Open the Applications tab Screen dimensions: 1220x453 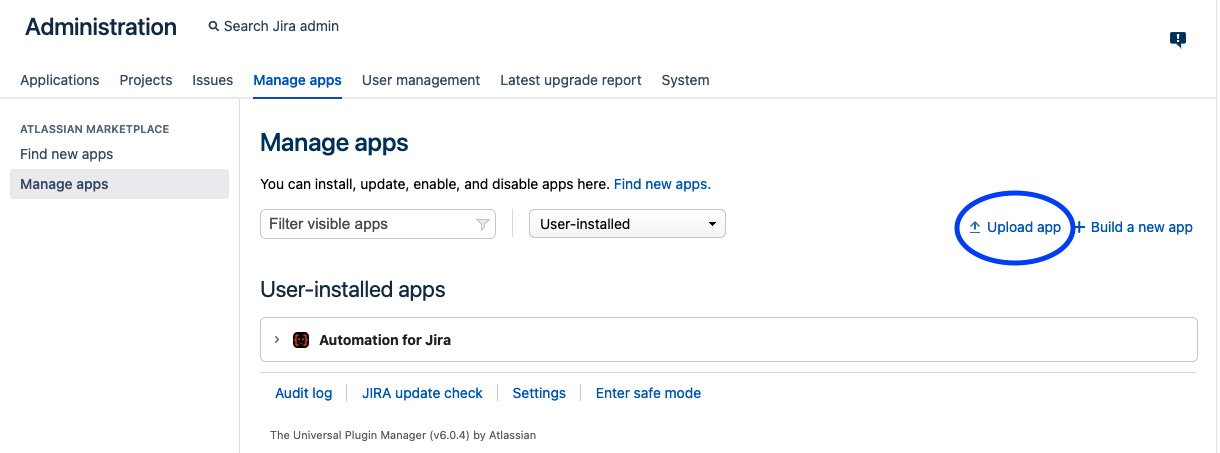click(60, 80)
